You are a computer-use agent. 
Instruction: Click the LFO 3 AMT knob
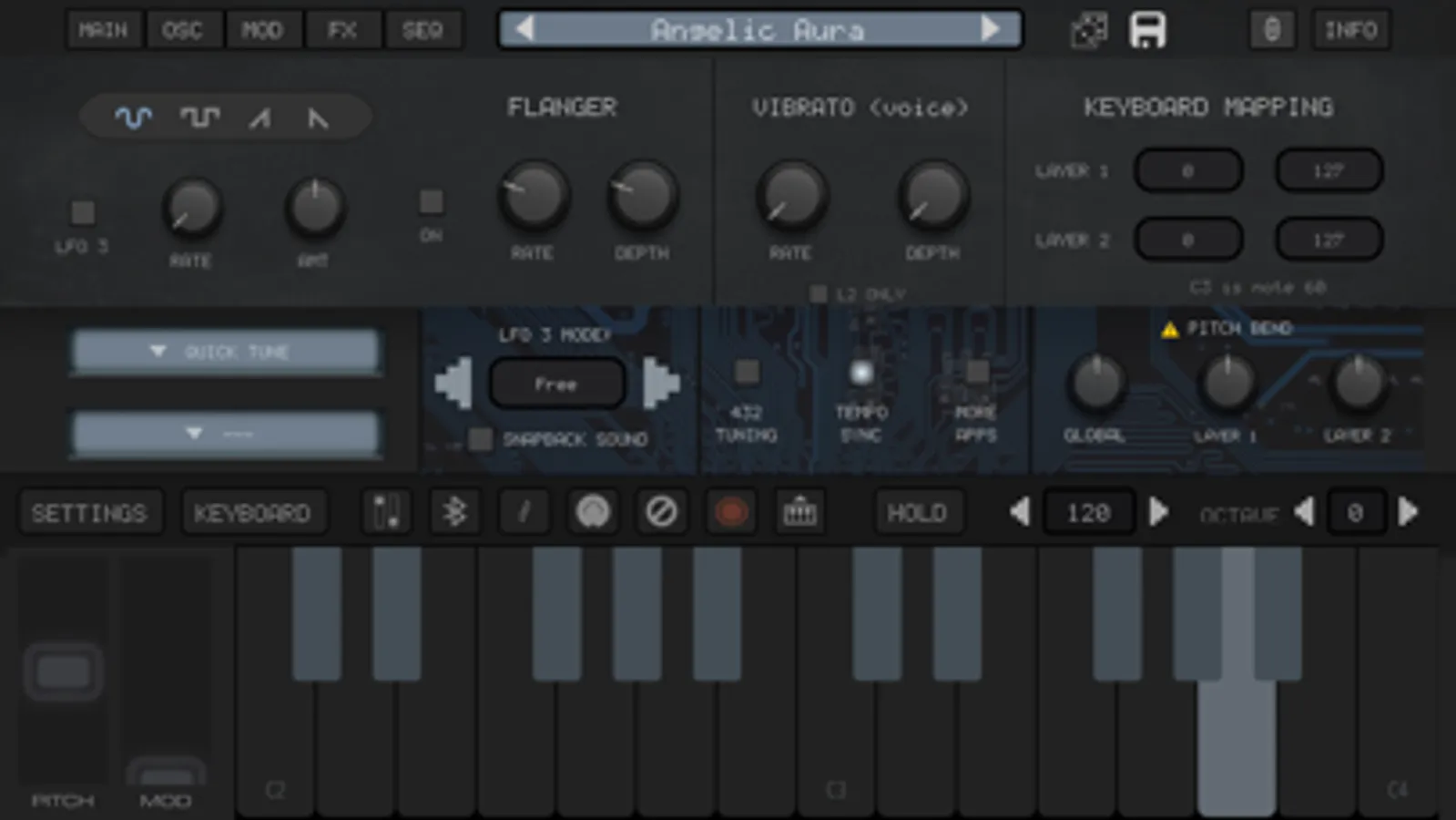coord(314,207)
